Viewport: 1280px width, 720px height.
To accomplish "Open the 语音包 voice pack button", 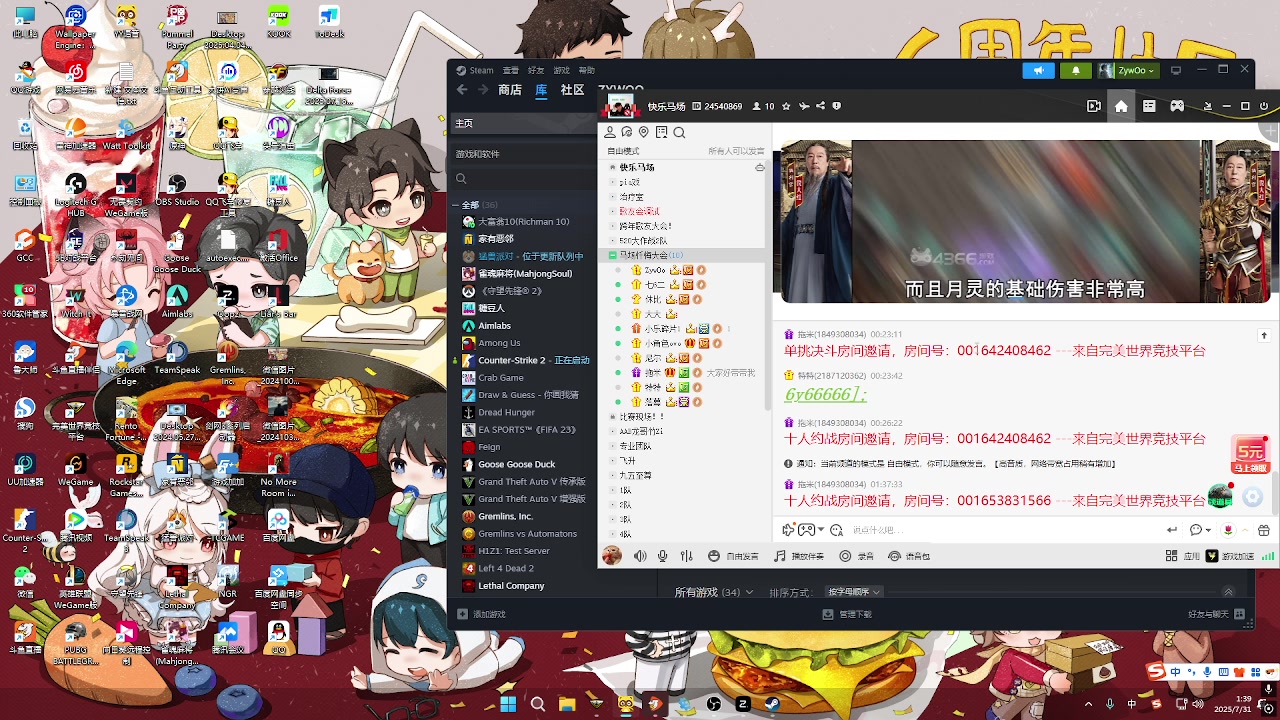I will pyautogui.click(x=909, y=556).
